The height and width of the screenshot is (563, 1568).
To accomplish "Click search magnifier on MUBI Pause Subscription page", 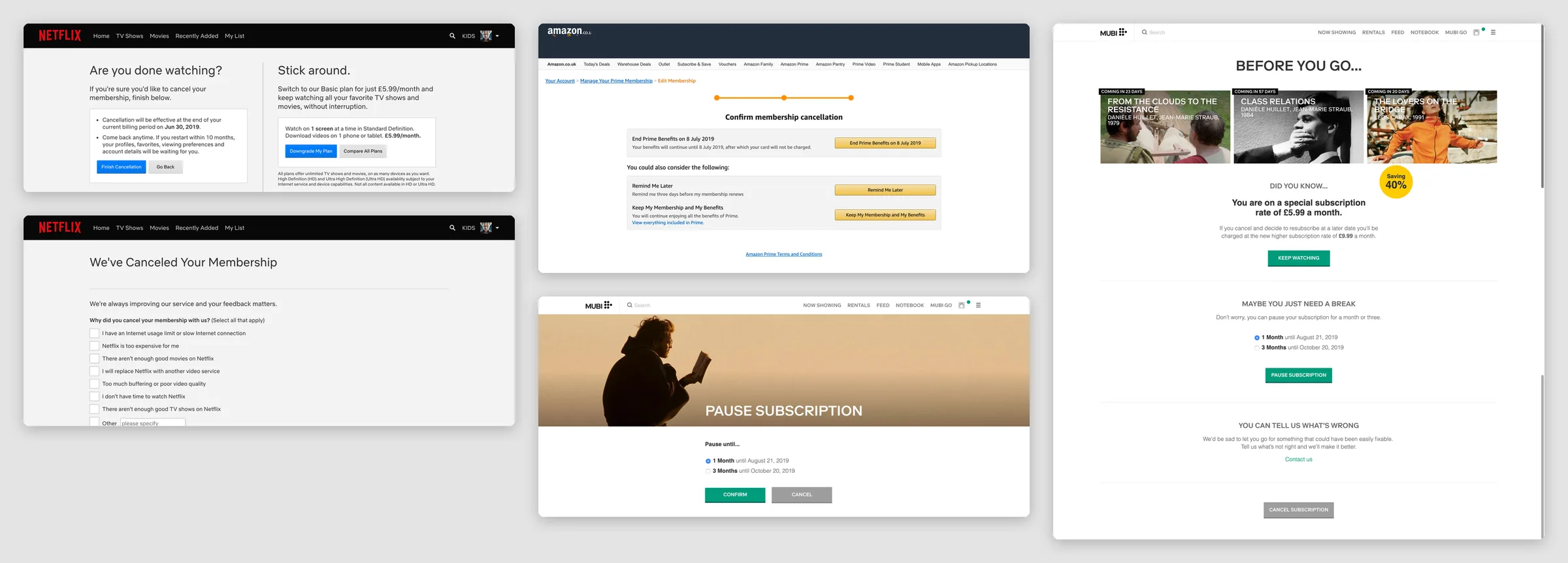I will point(630,305).
